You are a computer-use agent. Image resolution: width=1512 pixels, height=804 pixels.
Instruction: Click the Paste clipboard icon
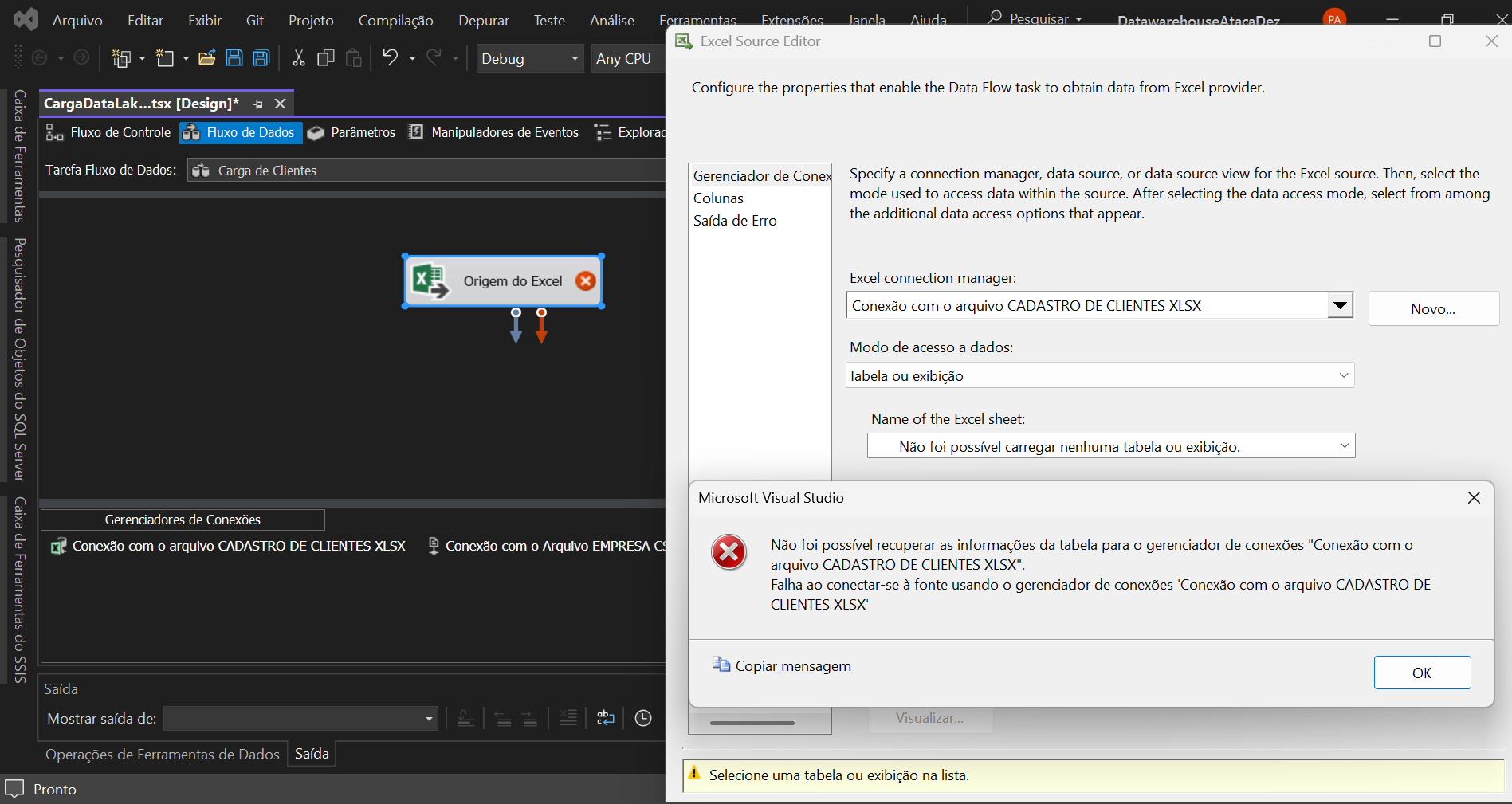point(354,57)
